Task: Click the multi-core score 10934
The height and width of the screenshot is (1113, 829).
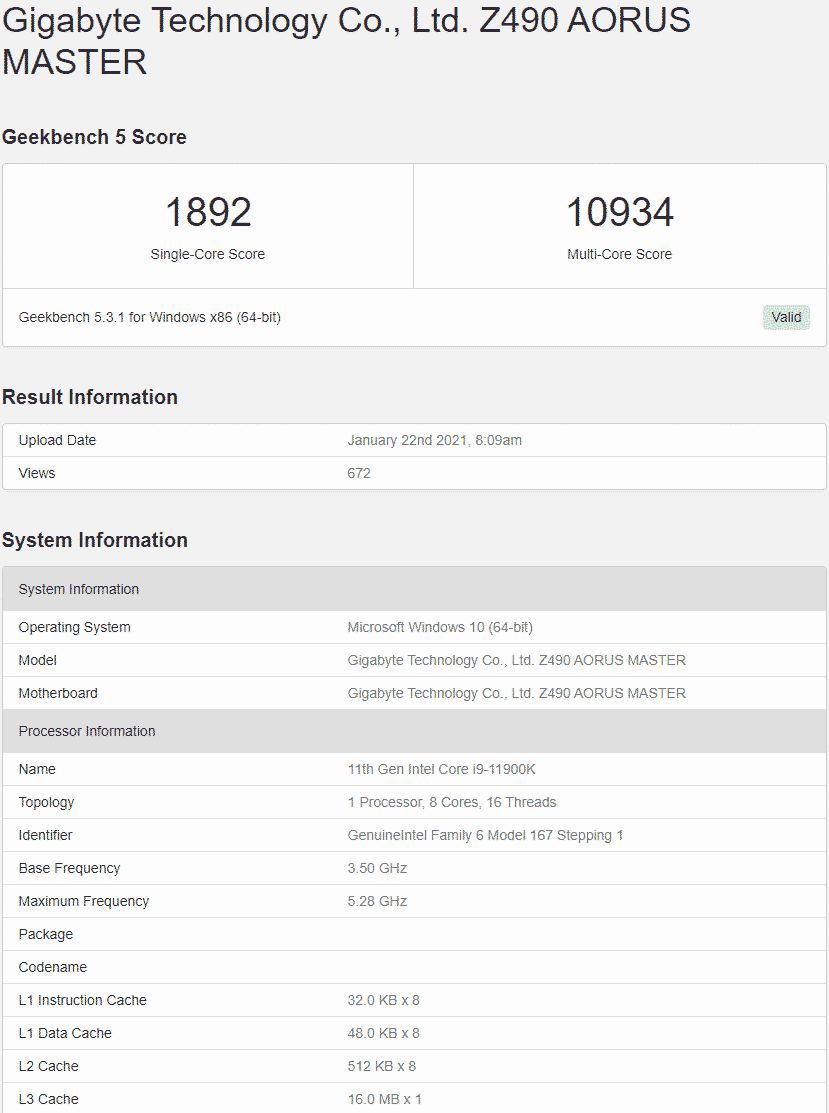Action: 619,212
